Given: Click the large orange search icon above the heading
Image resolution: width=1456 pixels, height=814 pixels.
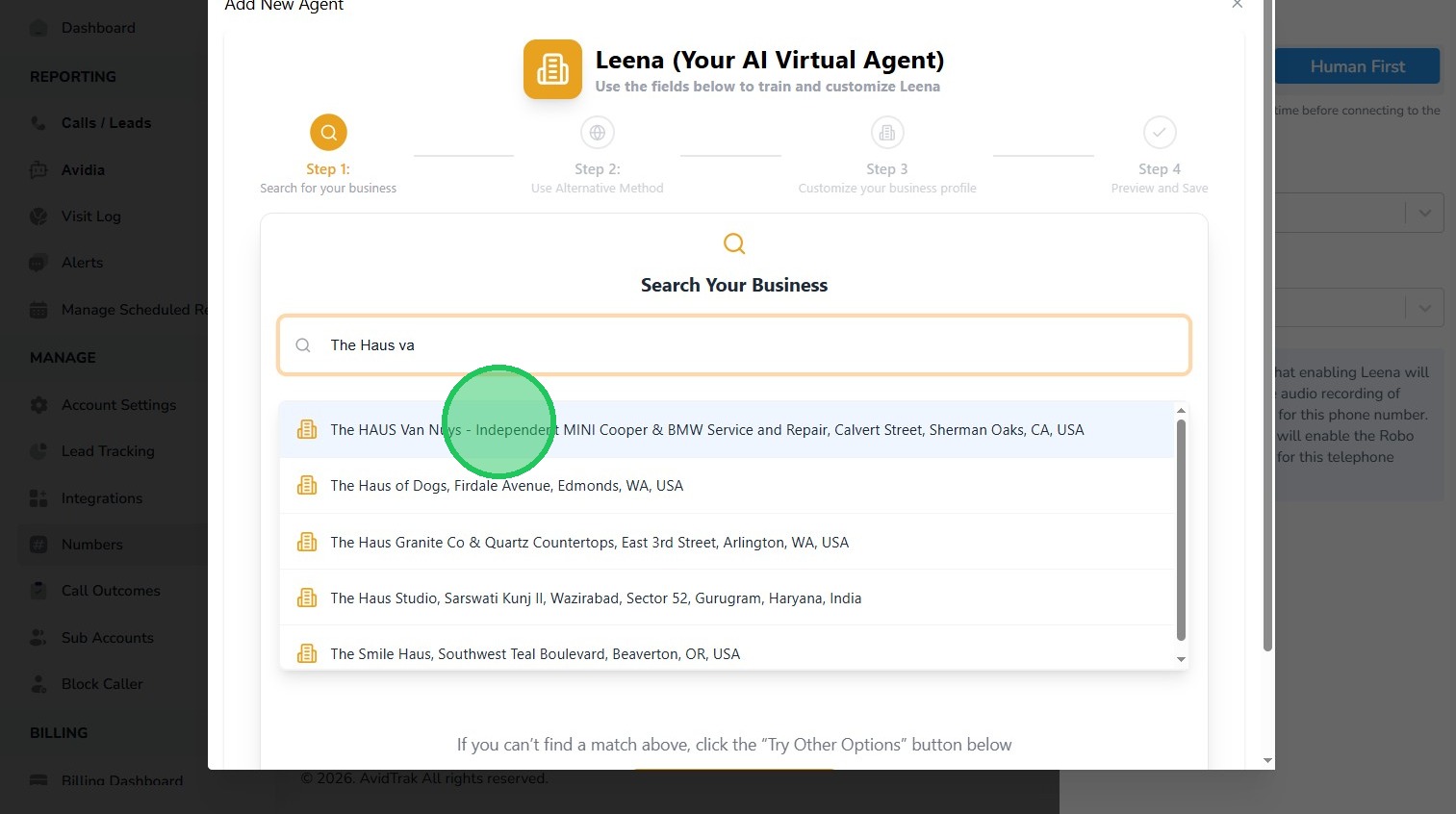Looking at the screenshot, I should [x=734, y=243].
